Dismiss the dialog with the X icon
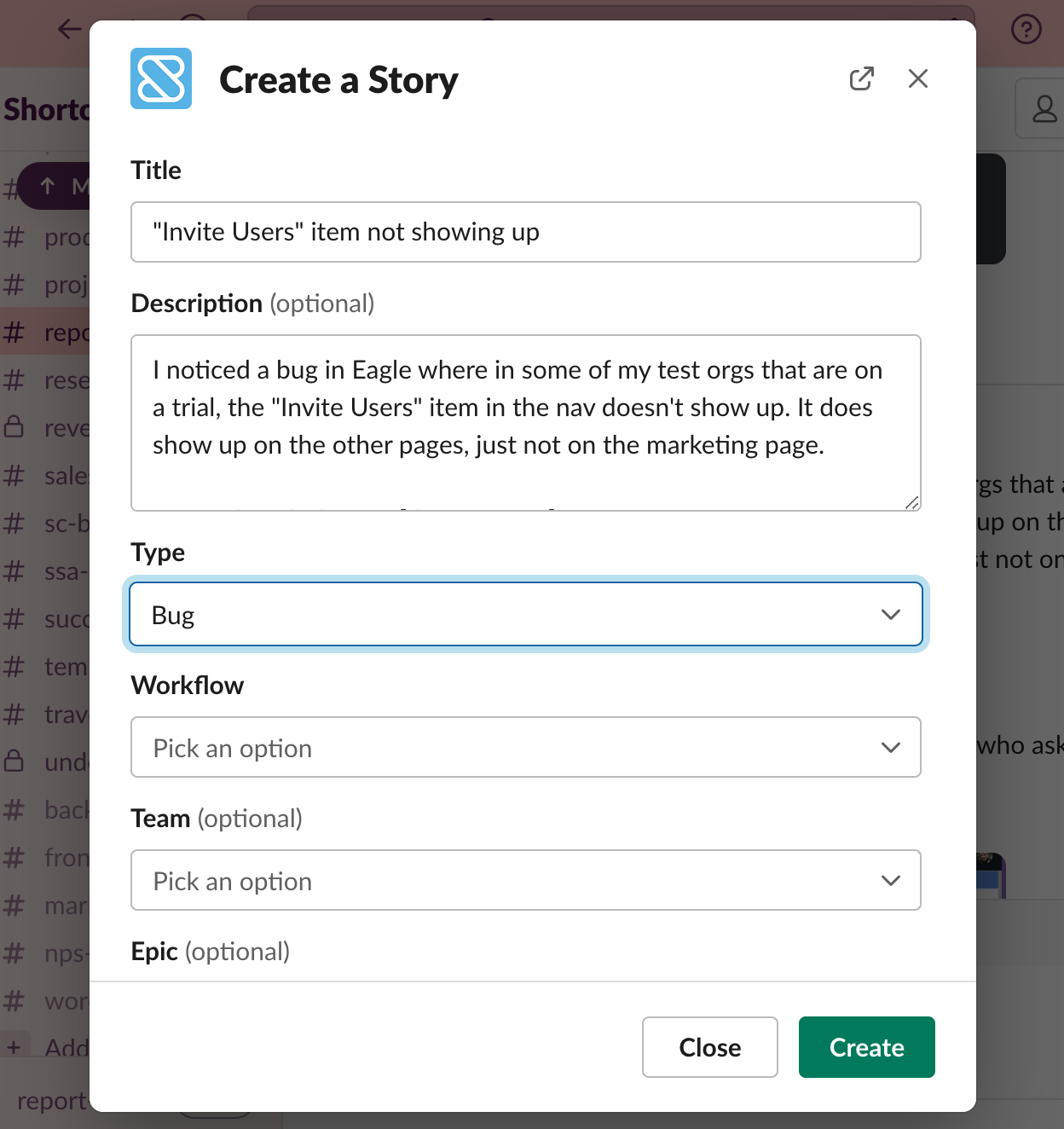 918,78
